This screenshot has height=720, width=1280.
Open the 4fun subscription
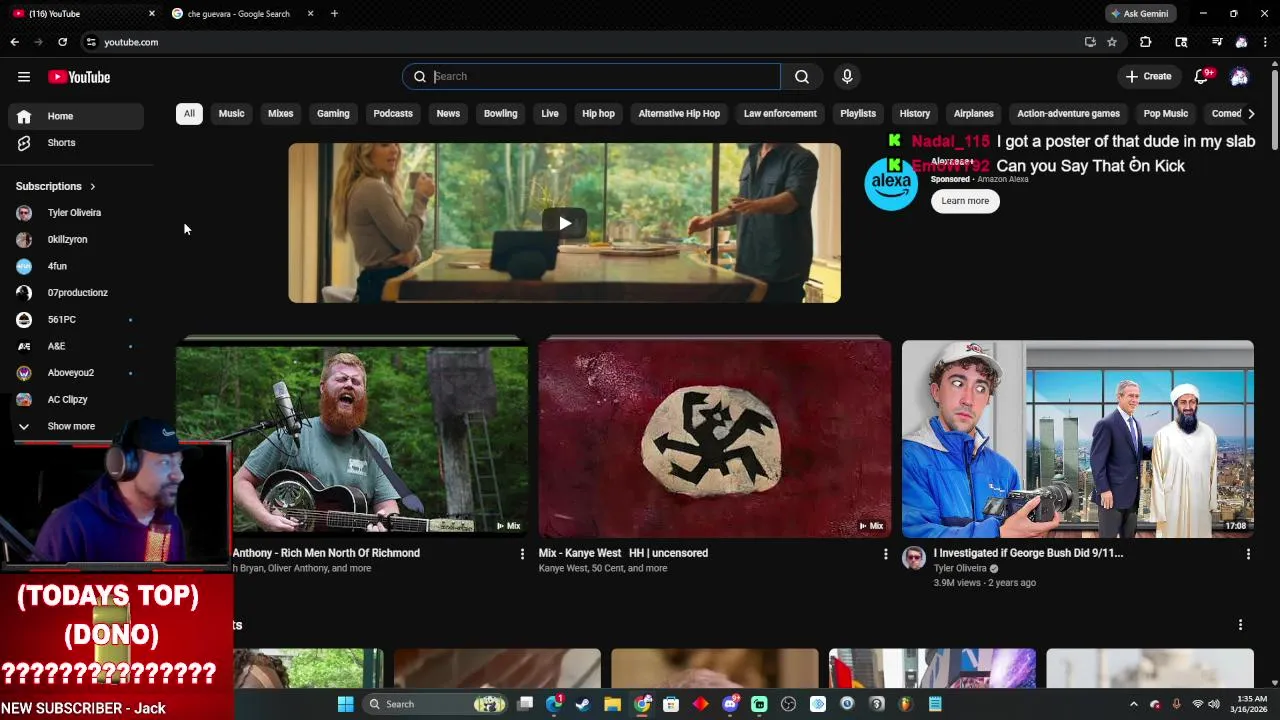click(x=76, y=266)
